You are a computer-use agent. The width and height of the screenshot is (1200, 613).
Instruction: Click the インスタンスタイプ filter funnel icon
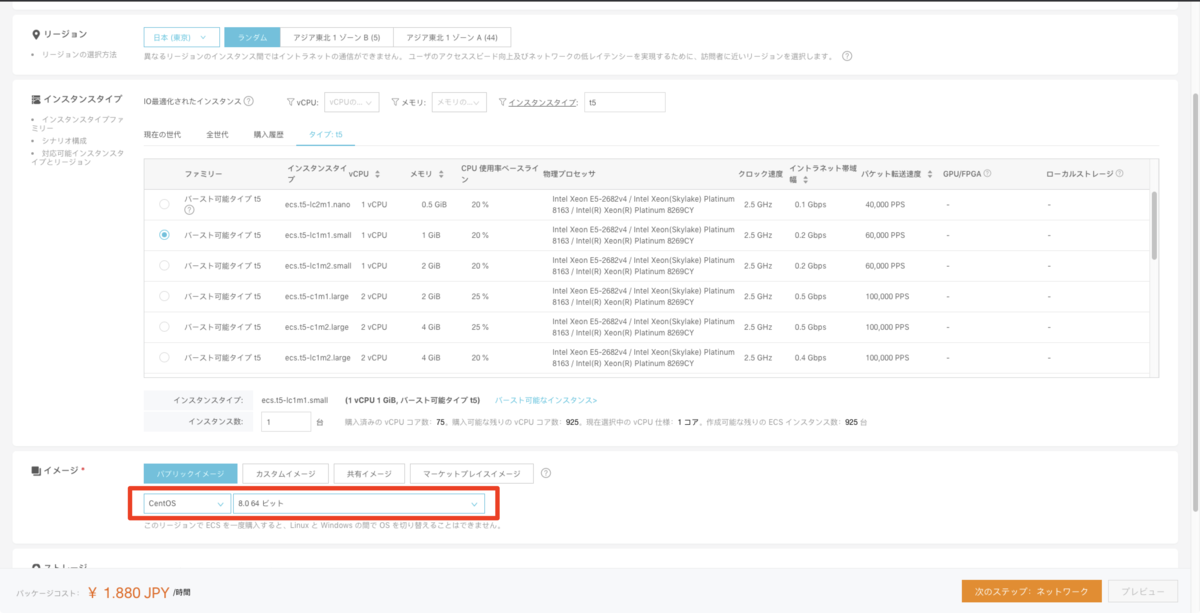502,102
